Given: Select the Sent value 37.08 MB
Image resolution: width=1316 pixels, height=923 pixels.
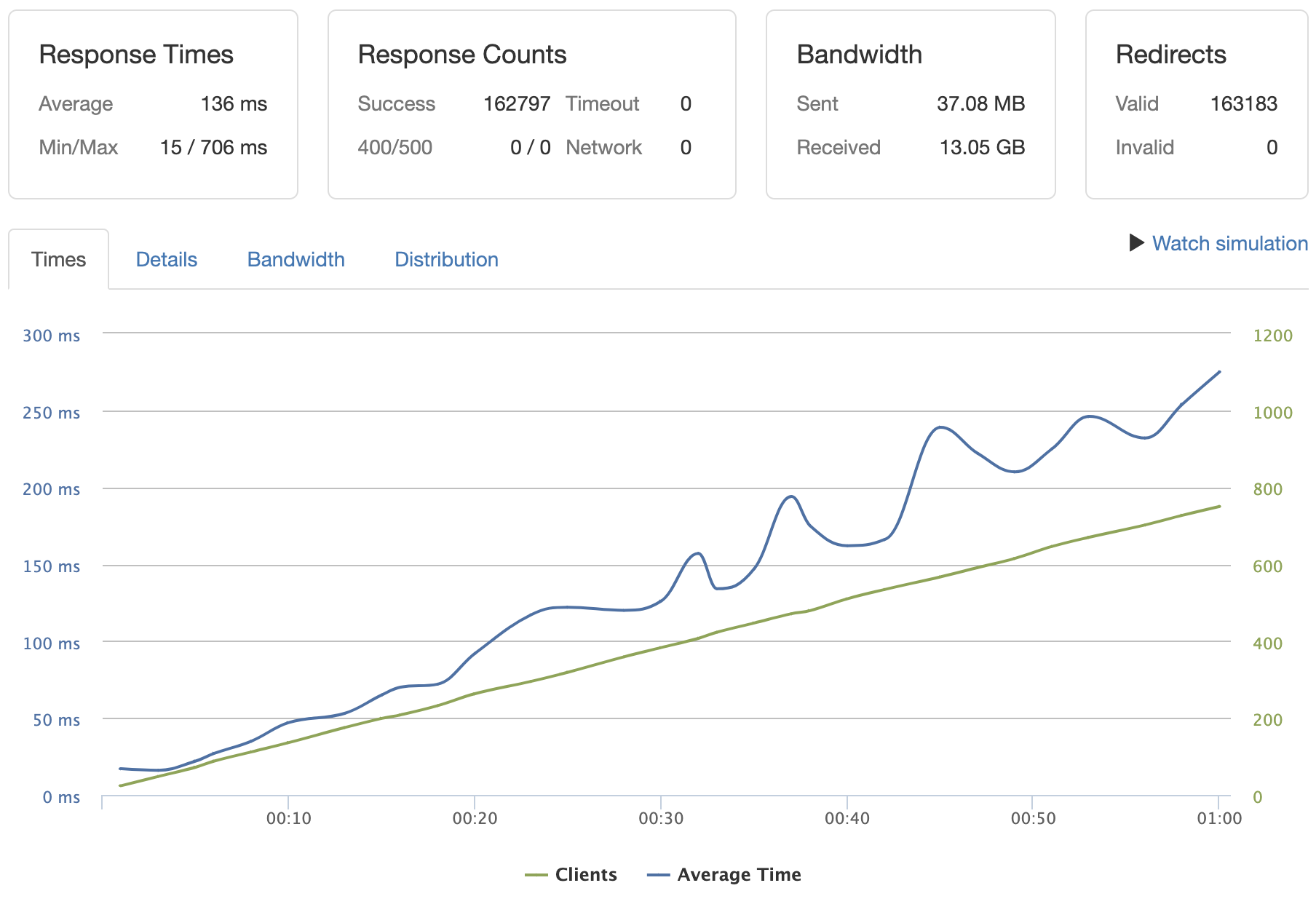Looking at the screenshot, I should click(x=980, y=104).
